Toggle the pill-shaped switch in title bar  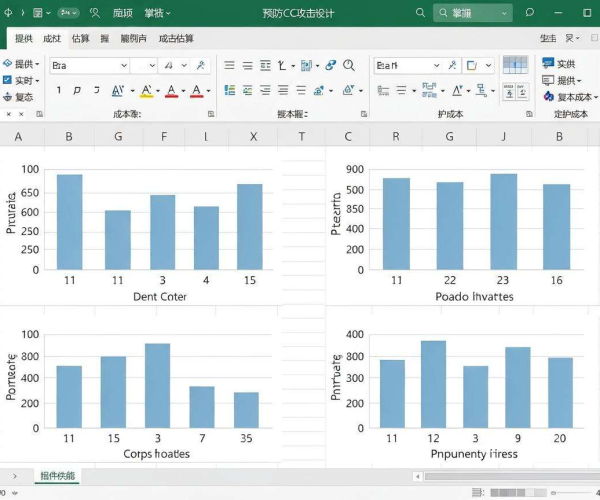[68, 13]
